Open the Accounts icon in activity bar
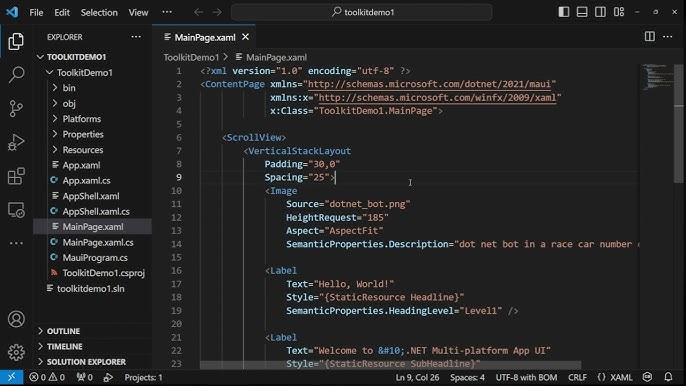The height and width of the screenshot is (386, 686). [x=16, y=319]
